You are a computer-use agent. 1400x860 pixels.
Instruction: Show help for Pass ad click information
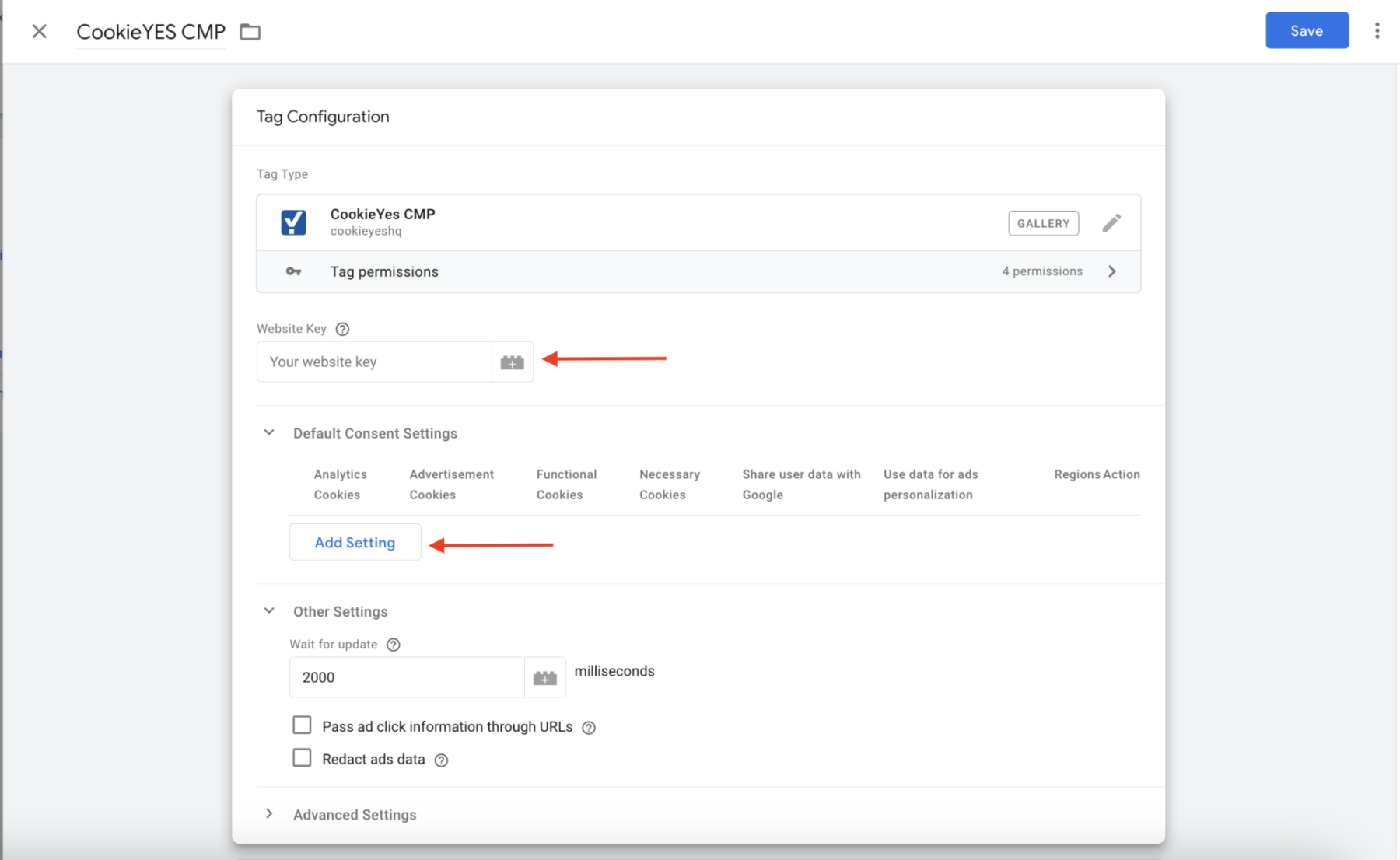[x=589, y=728]
